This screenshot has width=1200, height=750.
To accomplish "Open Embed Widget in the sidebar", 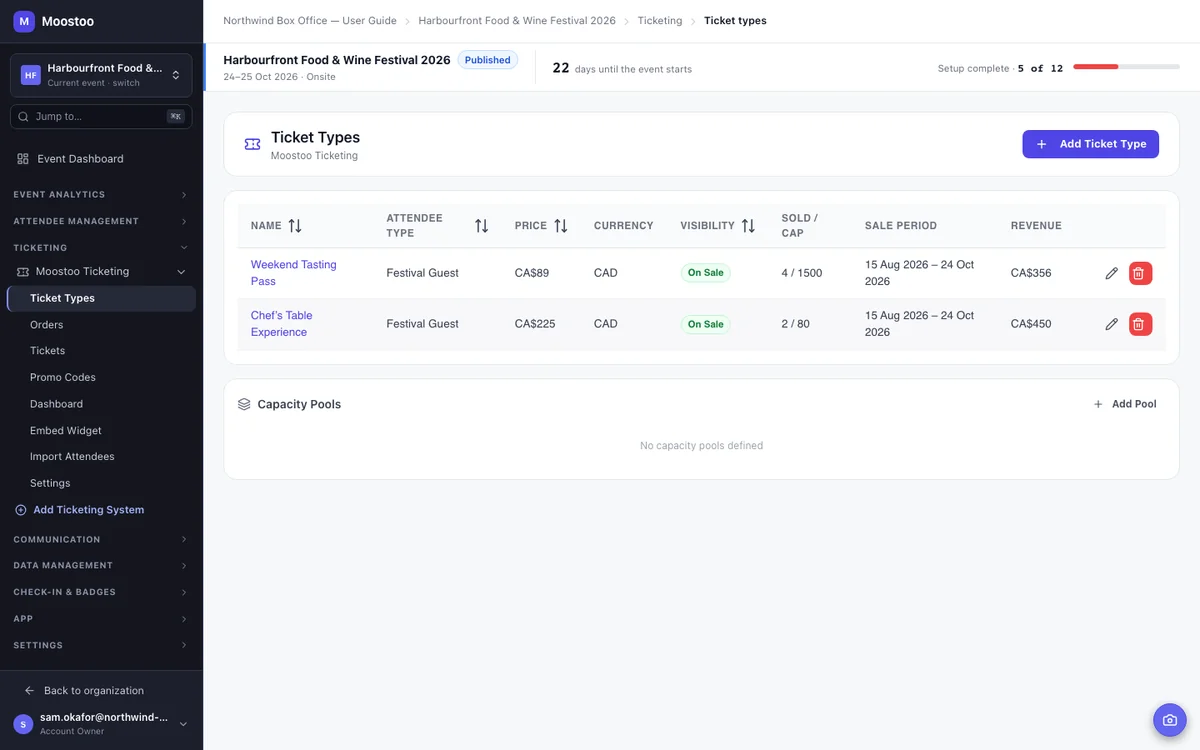I will (x=101, y=431).
